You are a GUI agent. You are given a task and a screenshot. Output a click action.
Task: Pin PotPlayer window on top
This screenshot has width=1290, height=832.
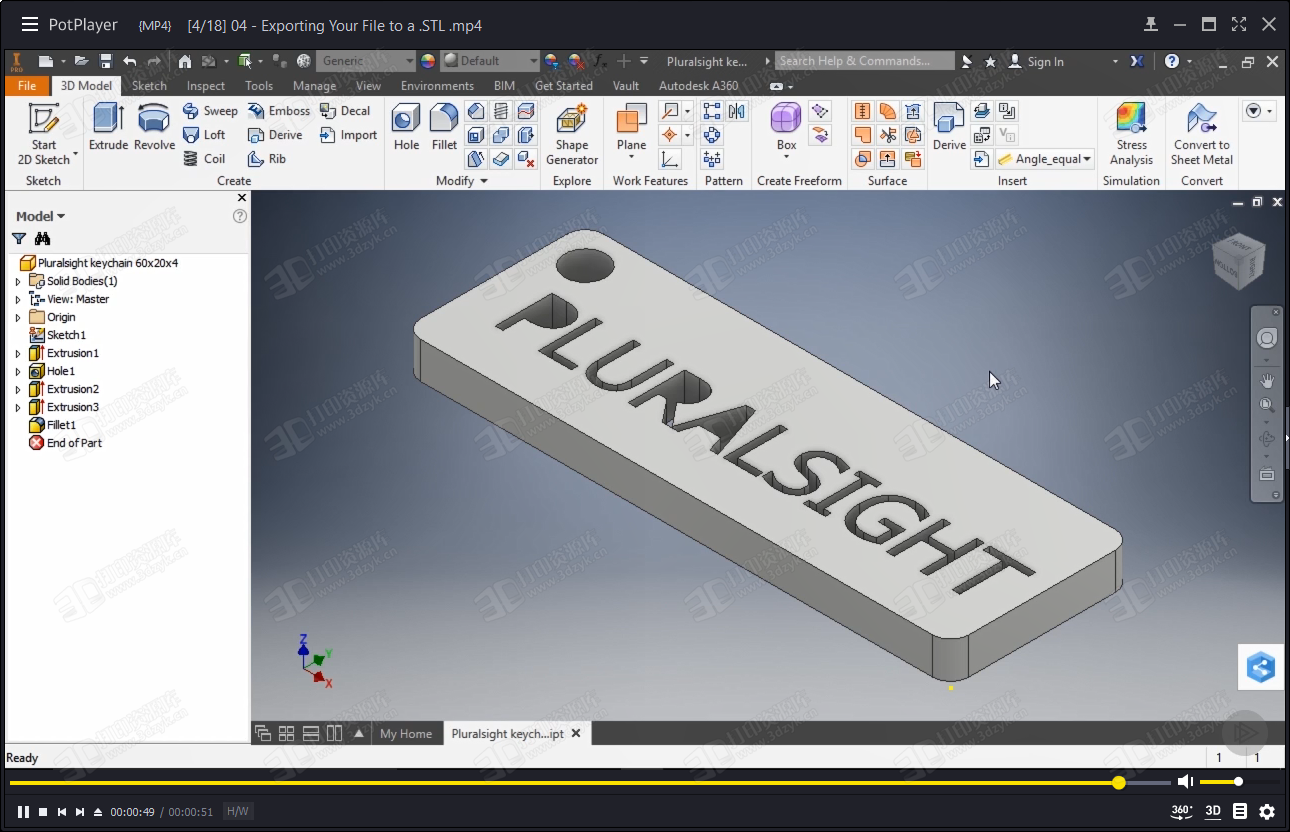pyautogui.click(x=1152, y=24)
